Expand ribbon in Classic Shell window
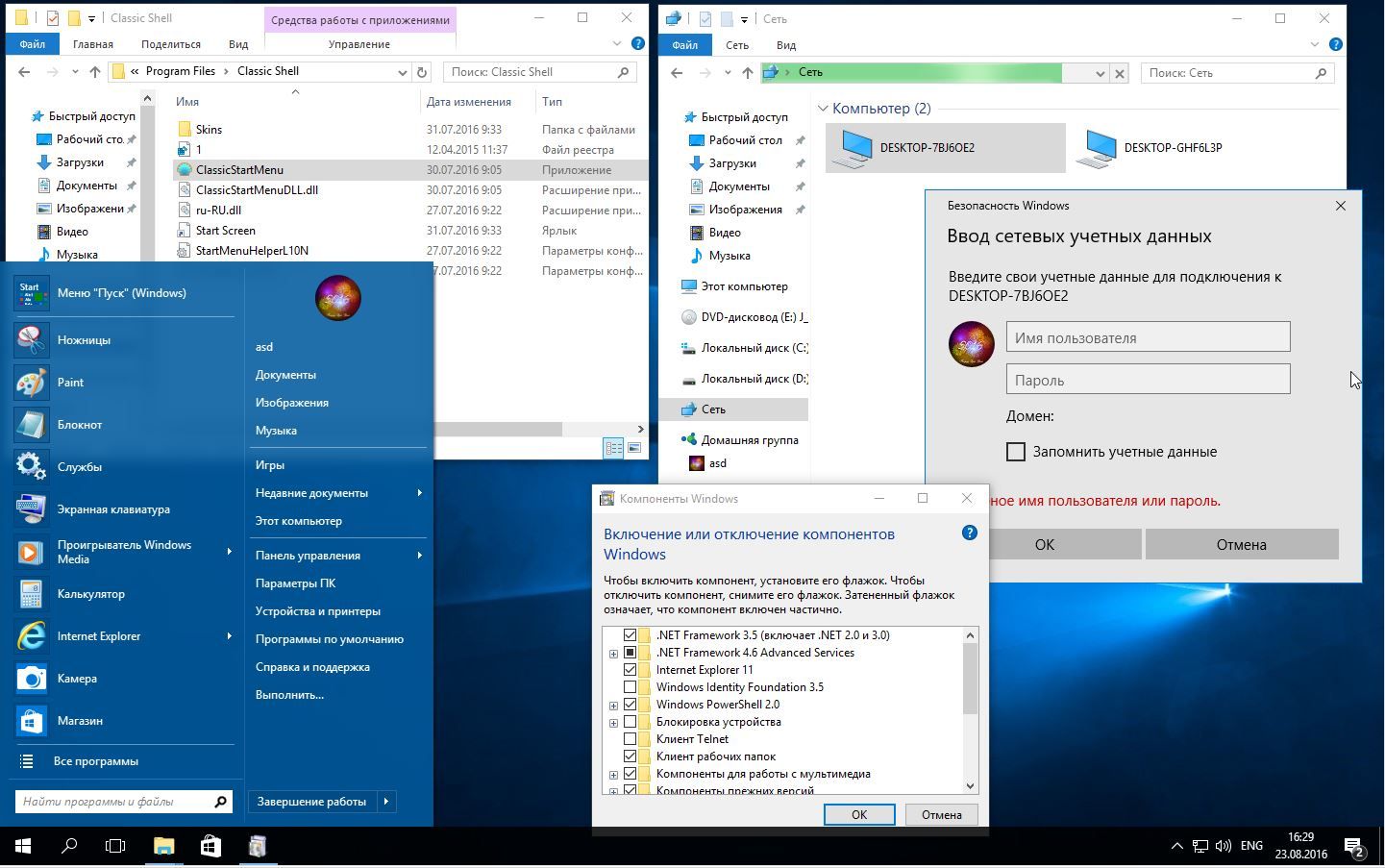Viewport: 1385px width, 868px height. click(617, 43)
